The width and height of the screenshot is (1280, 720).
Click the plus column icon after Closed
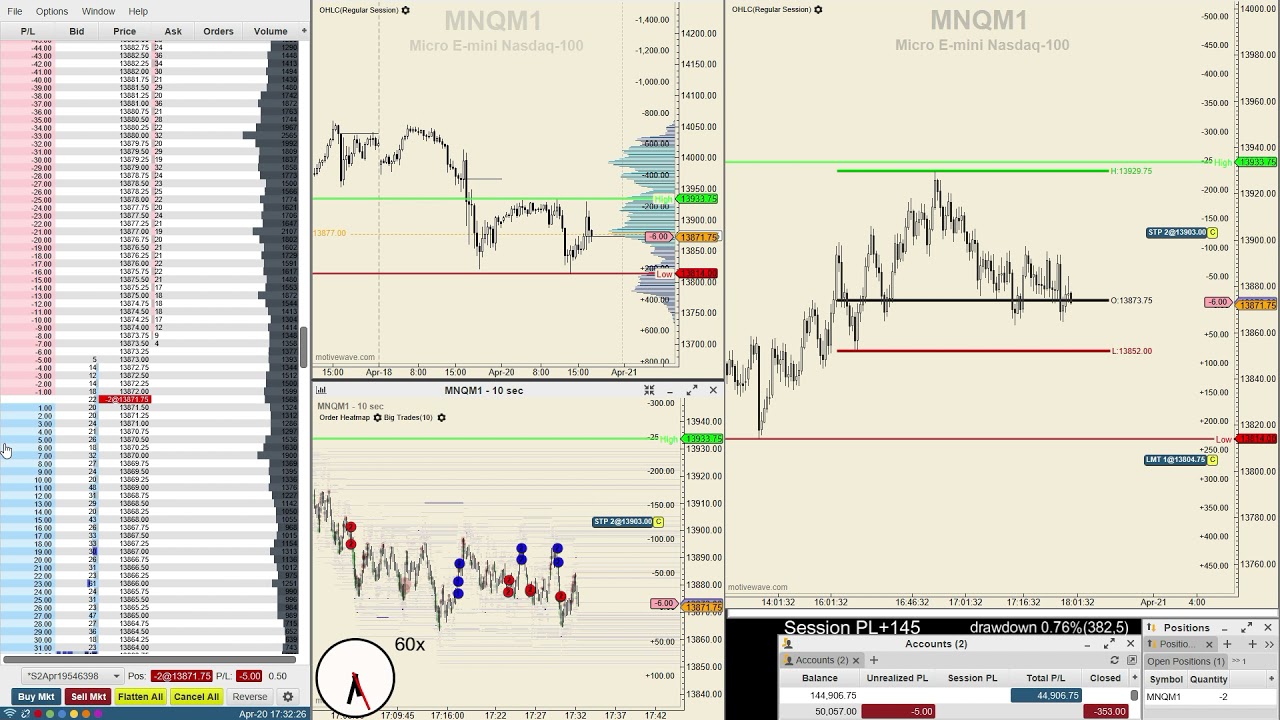(1134, 677)
